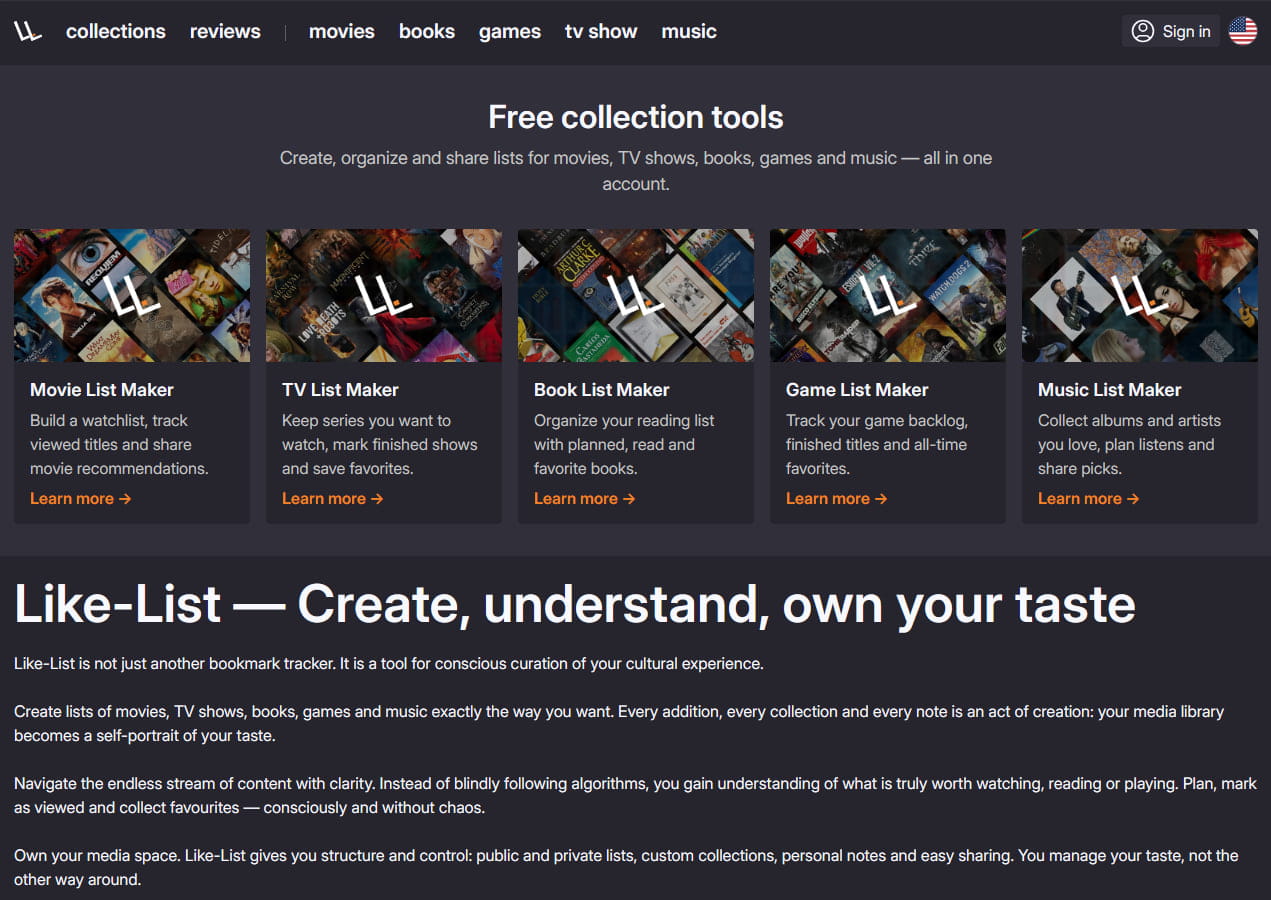
Task: Click the Music List Maker title
Action: (x=1110, y=390)
